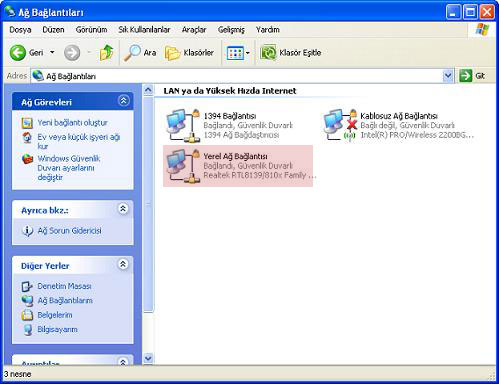Click the 1394 Ağ Bağdaştırıcısı text
Image resolution: width=499 pixels, height=384 pixels.
pos(241,135)
